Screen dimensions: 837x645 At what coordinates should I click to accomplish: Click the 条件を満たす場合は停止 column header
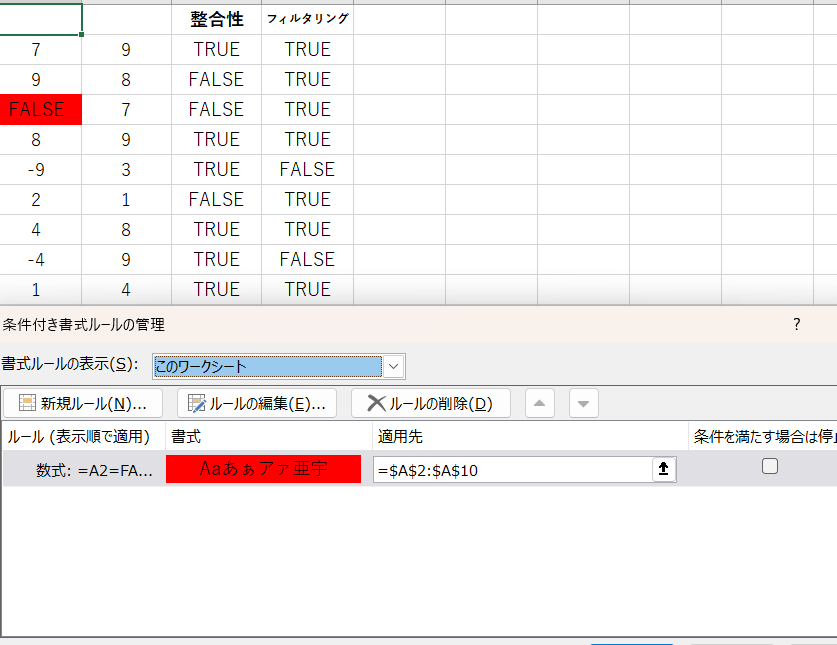coord(763,436)
